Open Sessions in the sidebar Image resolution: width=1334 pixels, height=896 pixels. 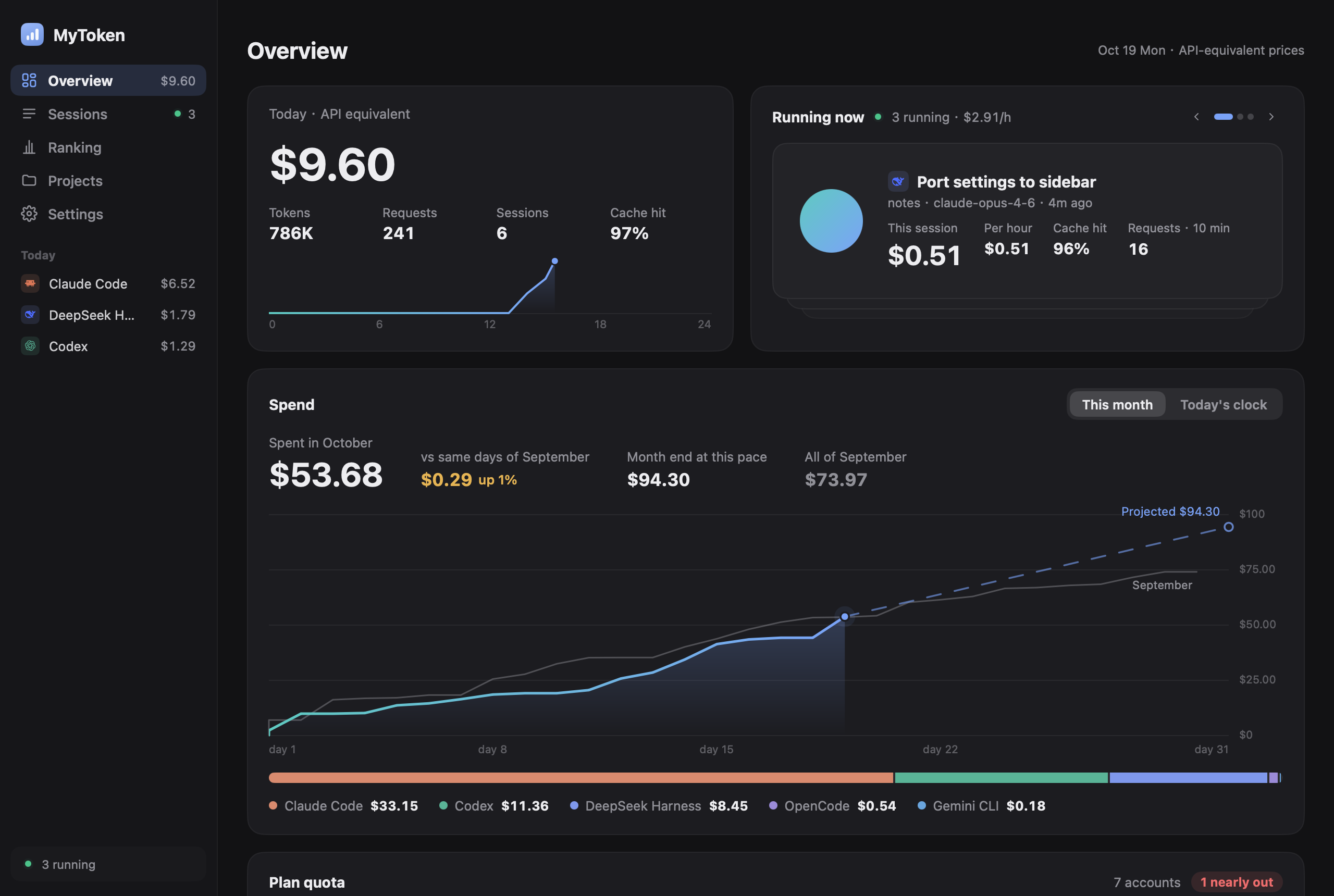(x=108, y=114)
